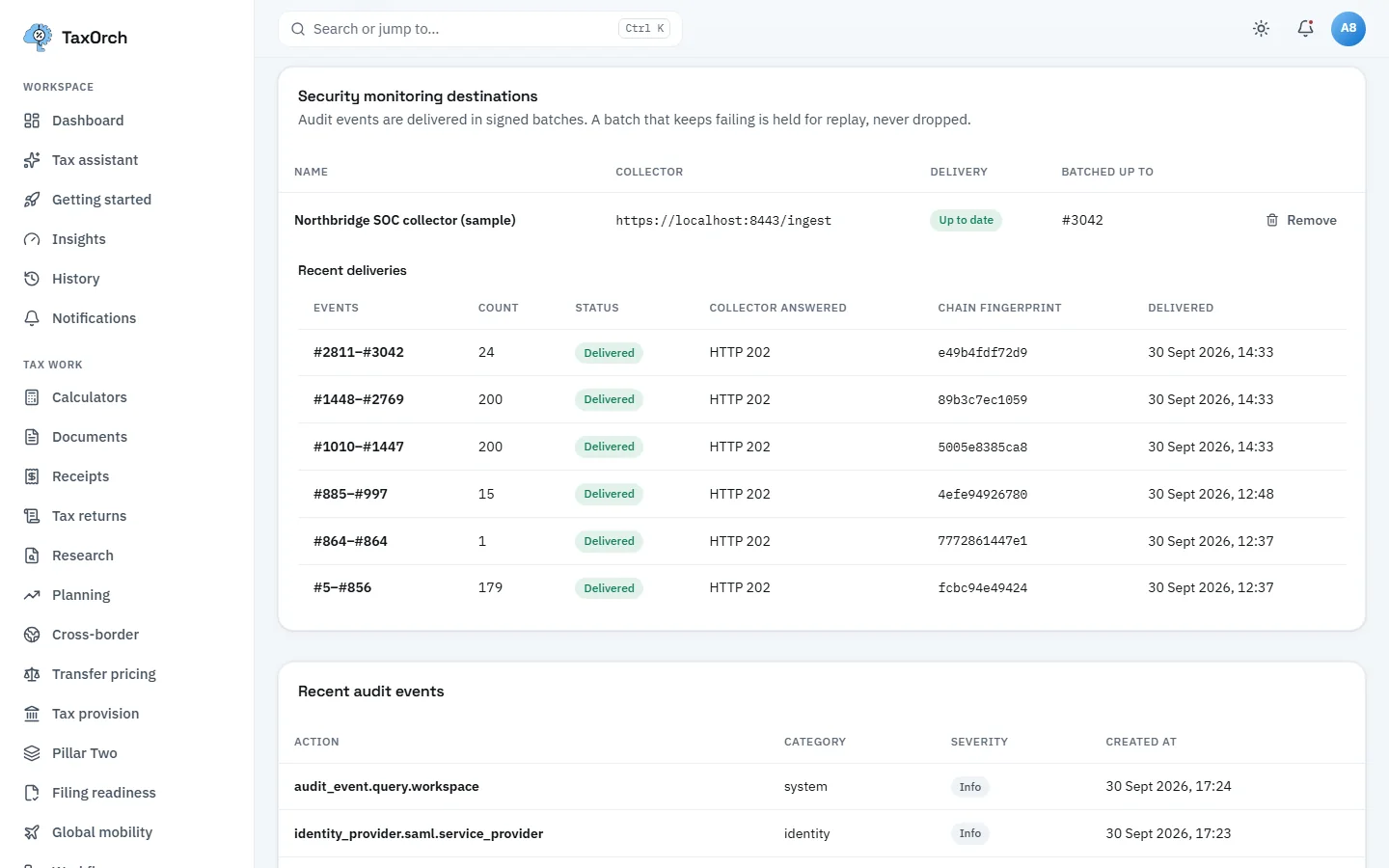
Task: Click the Insights gauge icon
Action: [32, 239]
